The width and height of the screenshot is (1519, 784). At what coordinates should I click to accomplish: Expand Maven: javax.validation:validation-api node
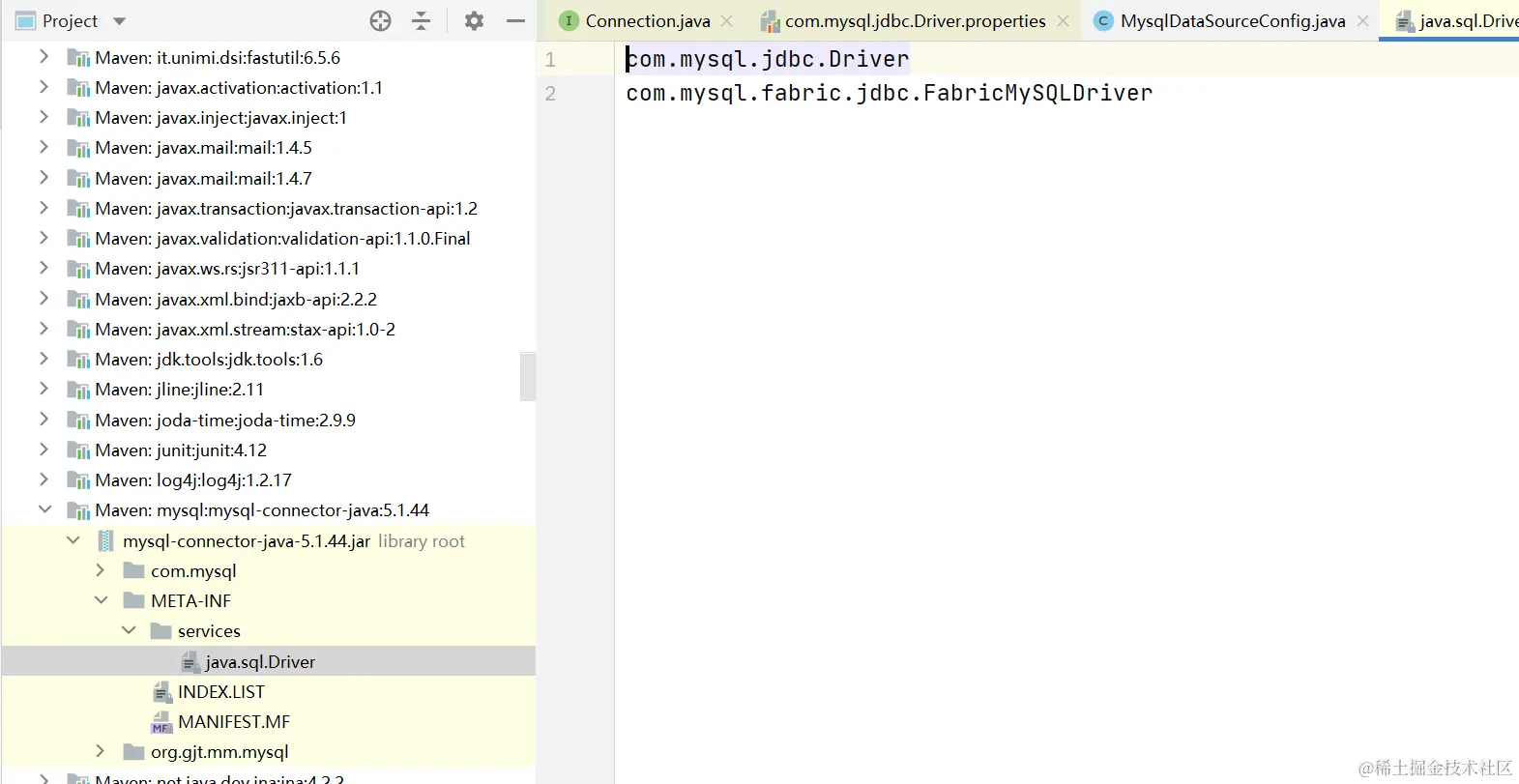pyautogui.click(x=44, y=238)
